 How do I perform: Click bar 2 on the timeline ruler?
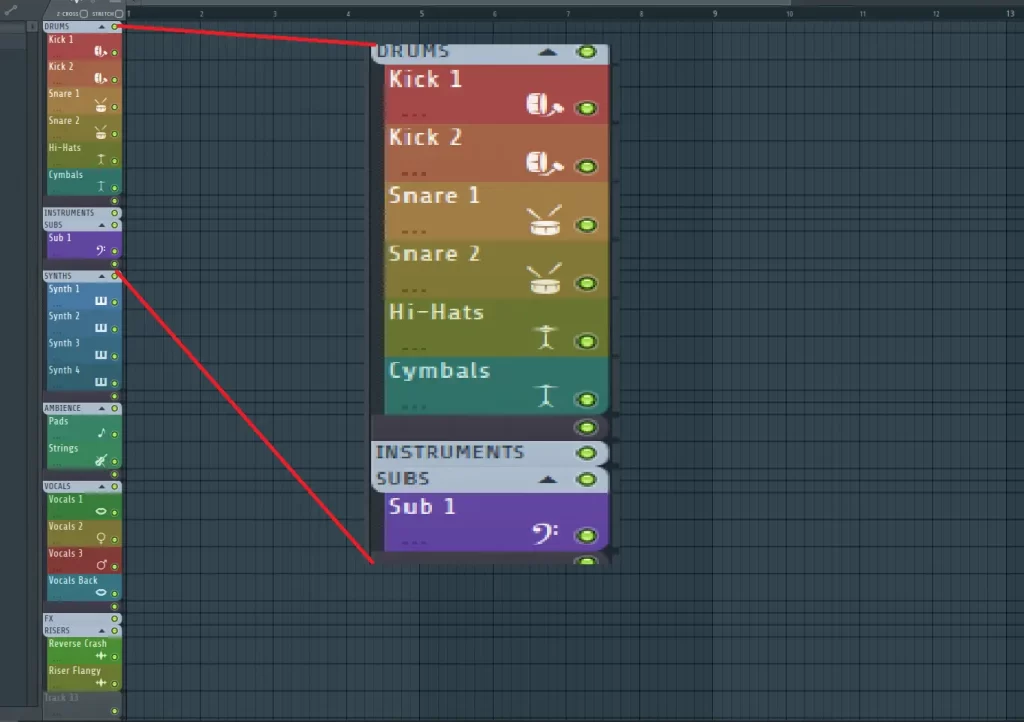pos(201,13)
